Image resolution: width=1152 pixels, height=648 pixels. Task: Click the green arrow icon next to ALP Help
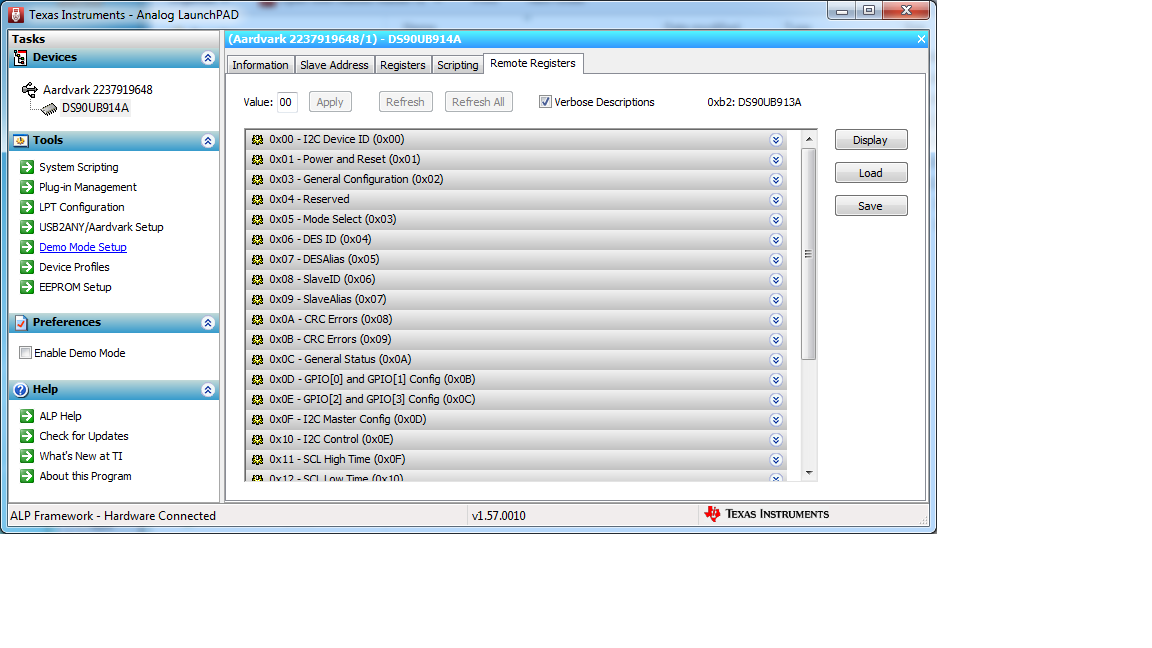[x=27, y=416]
